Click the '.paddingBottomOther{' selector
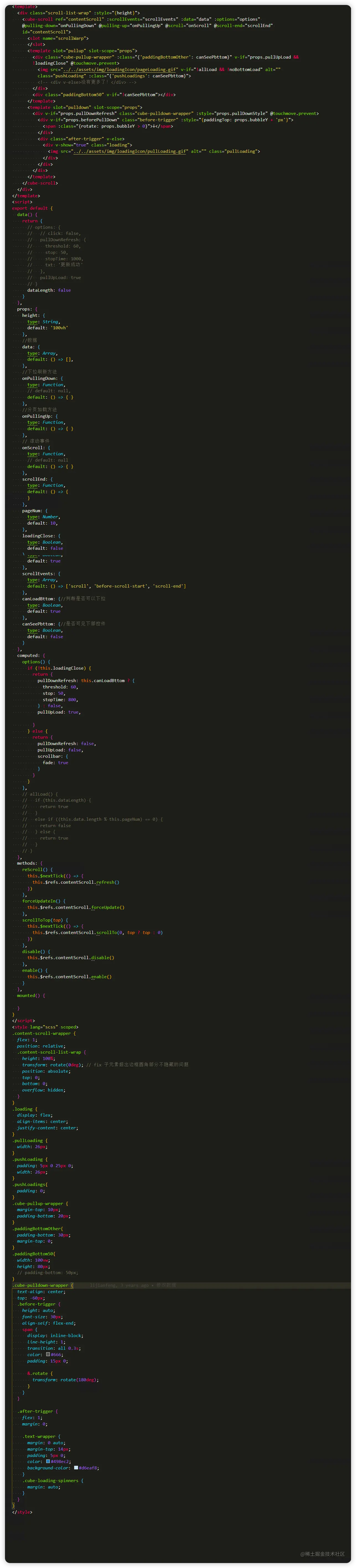 coord(38,1228)
